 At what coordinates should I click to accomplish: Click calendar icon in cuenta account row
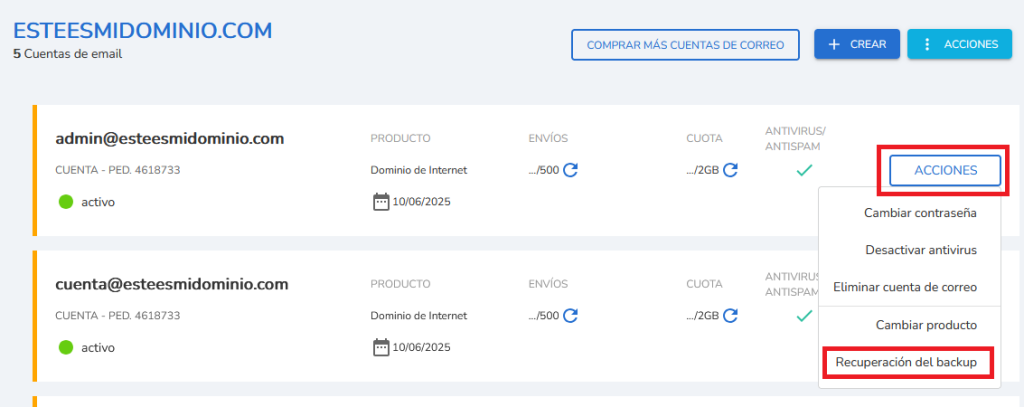click(381, 347)
